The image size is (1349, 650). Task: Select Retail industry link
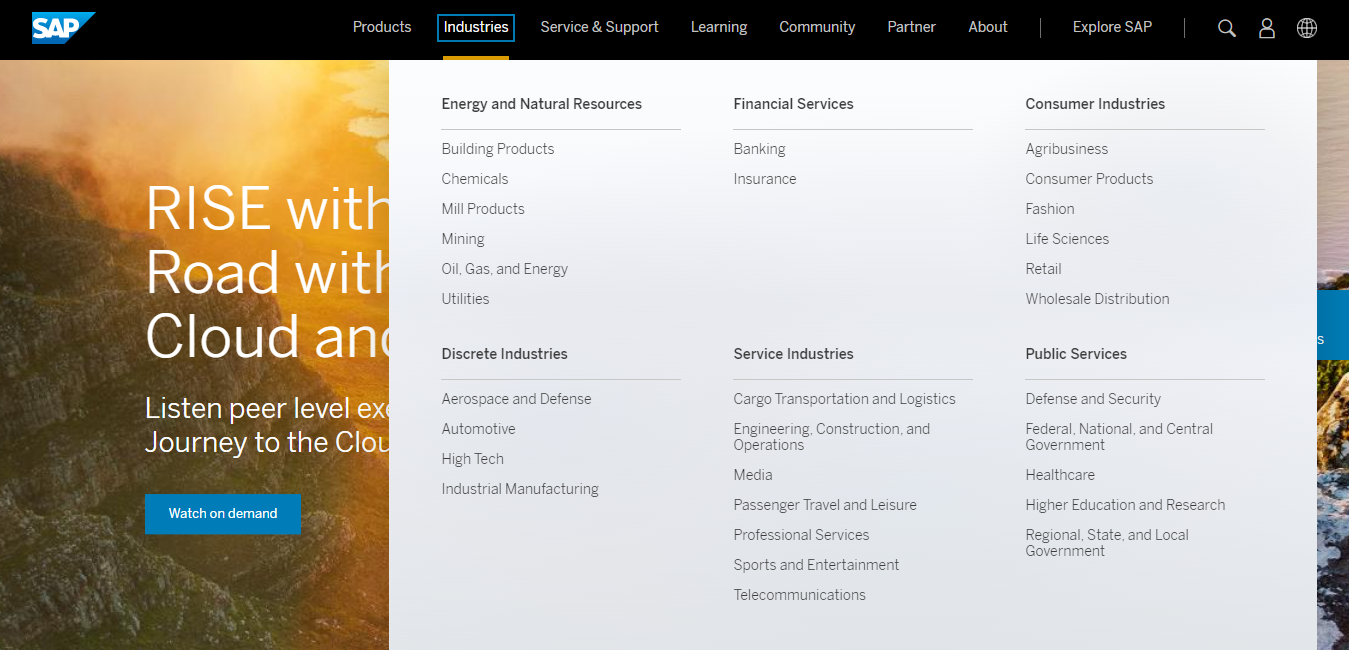pyautogui.click(x=1043, y=269)
